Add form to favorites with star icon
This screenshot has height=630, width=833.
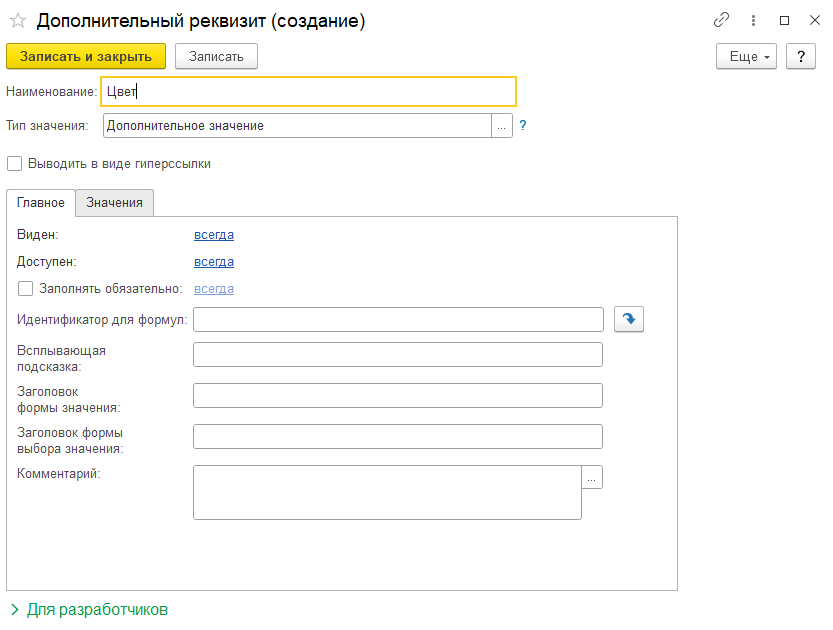[18, 21]
